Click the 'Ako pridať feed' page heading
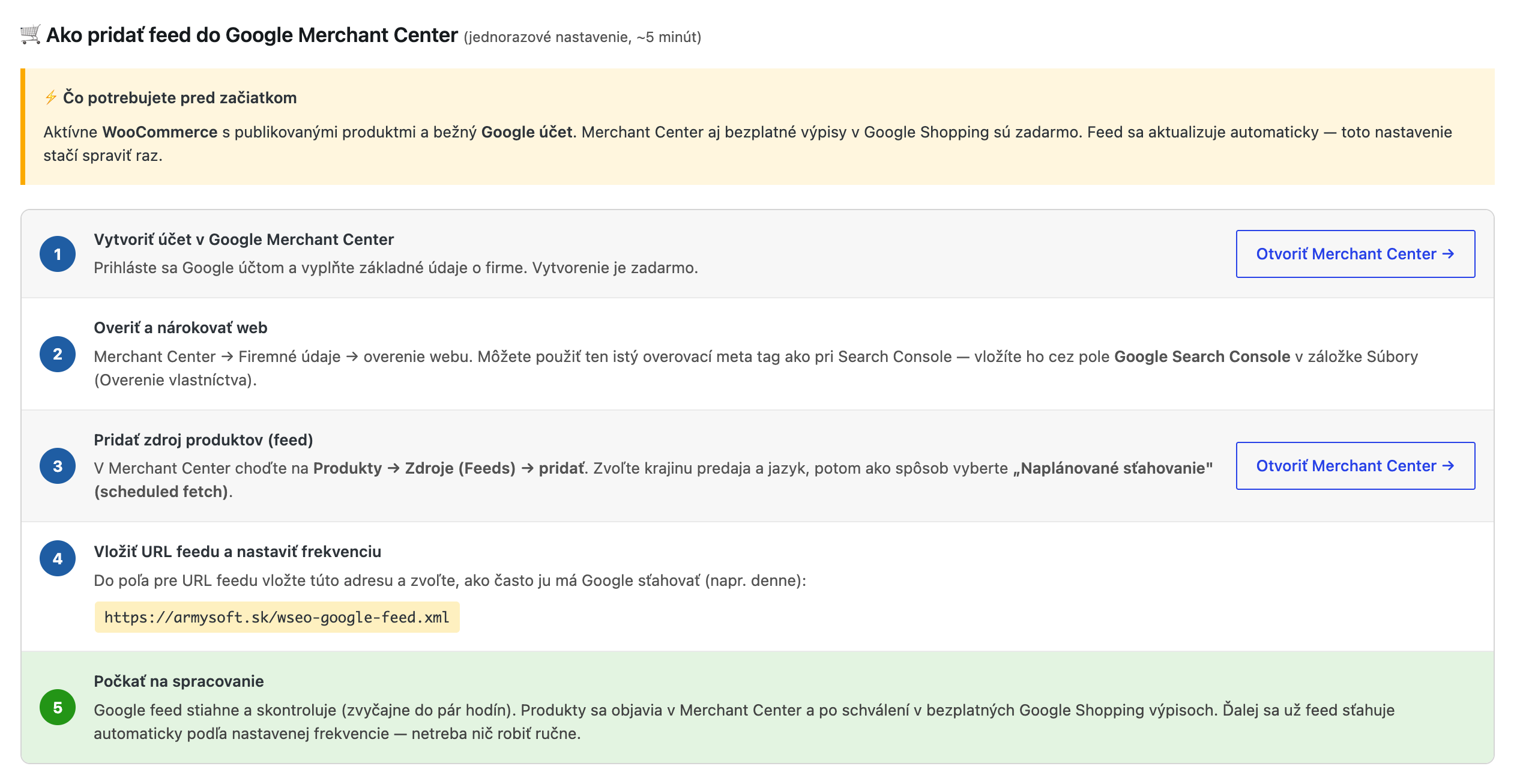The height and width of the screenshot is (784, 1514). pos(252,35)
